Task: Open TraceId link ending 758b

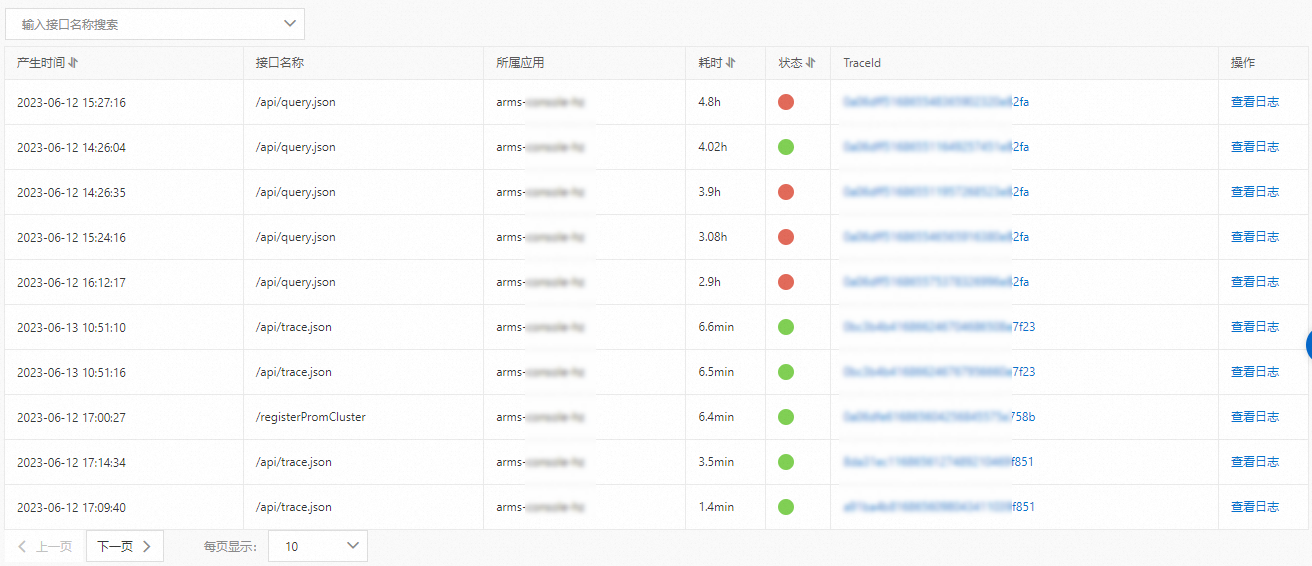Action: 939,417
